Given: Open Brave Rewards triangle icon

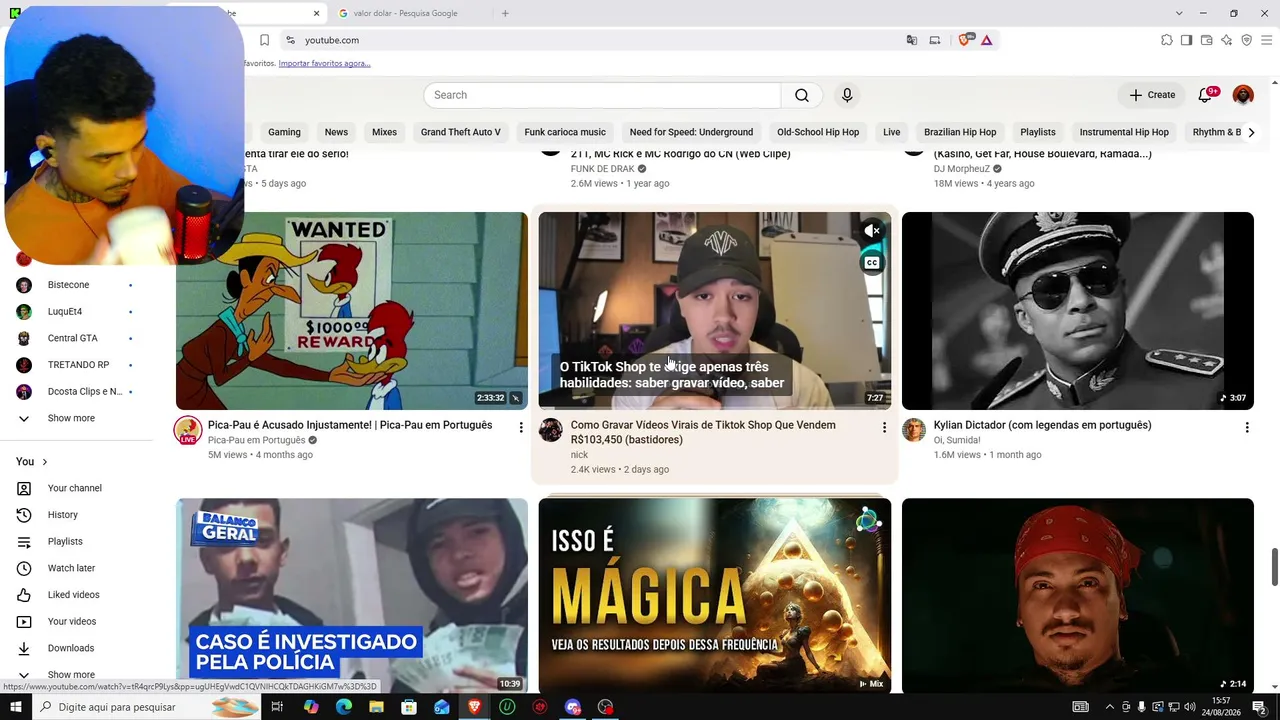Looking at the screenshot, I should tap(986, 40).
